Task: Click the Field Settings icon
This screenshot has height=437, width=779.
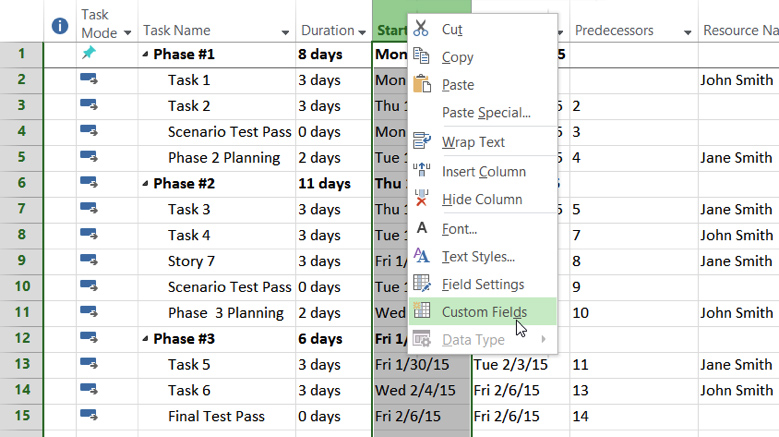Action: (422, 284)
